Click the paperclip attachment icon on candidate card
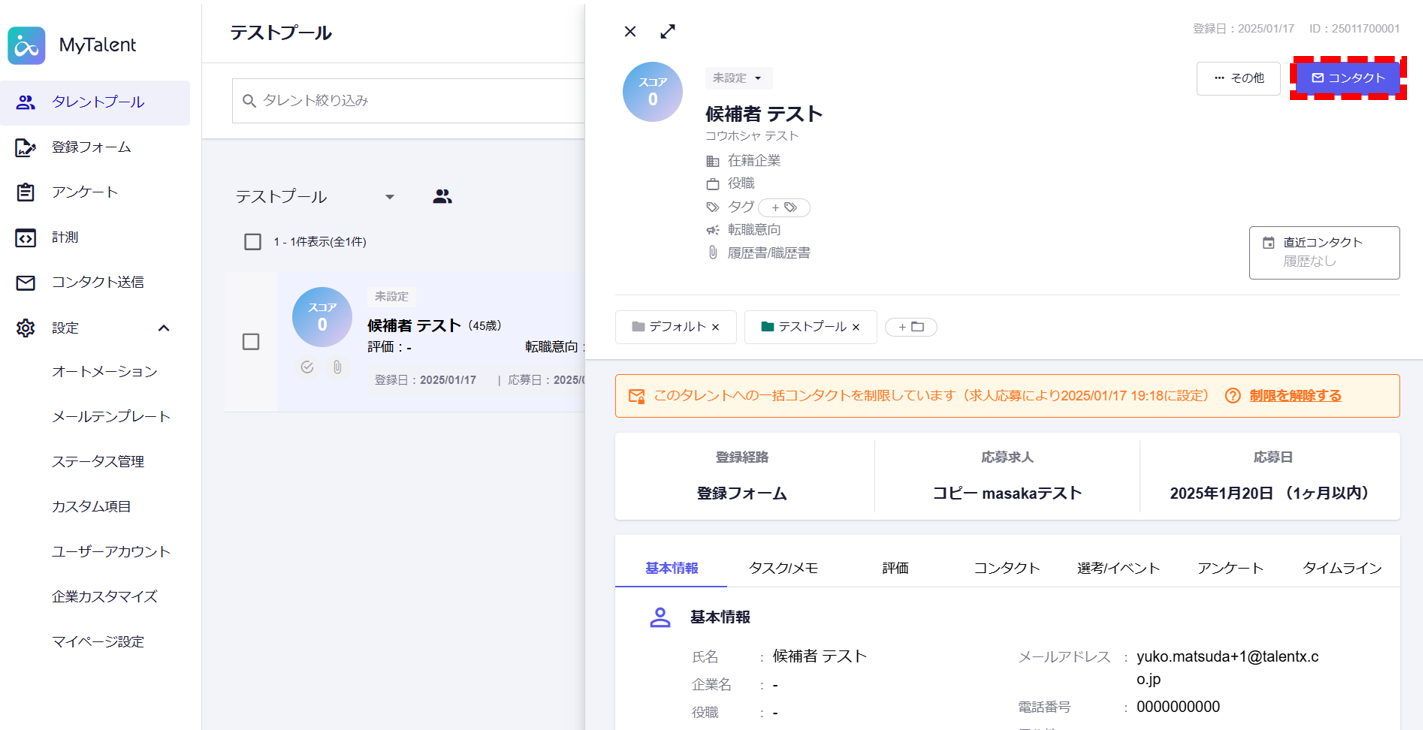Screen dimensions: 1423x730 (x=338, y=367)
